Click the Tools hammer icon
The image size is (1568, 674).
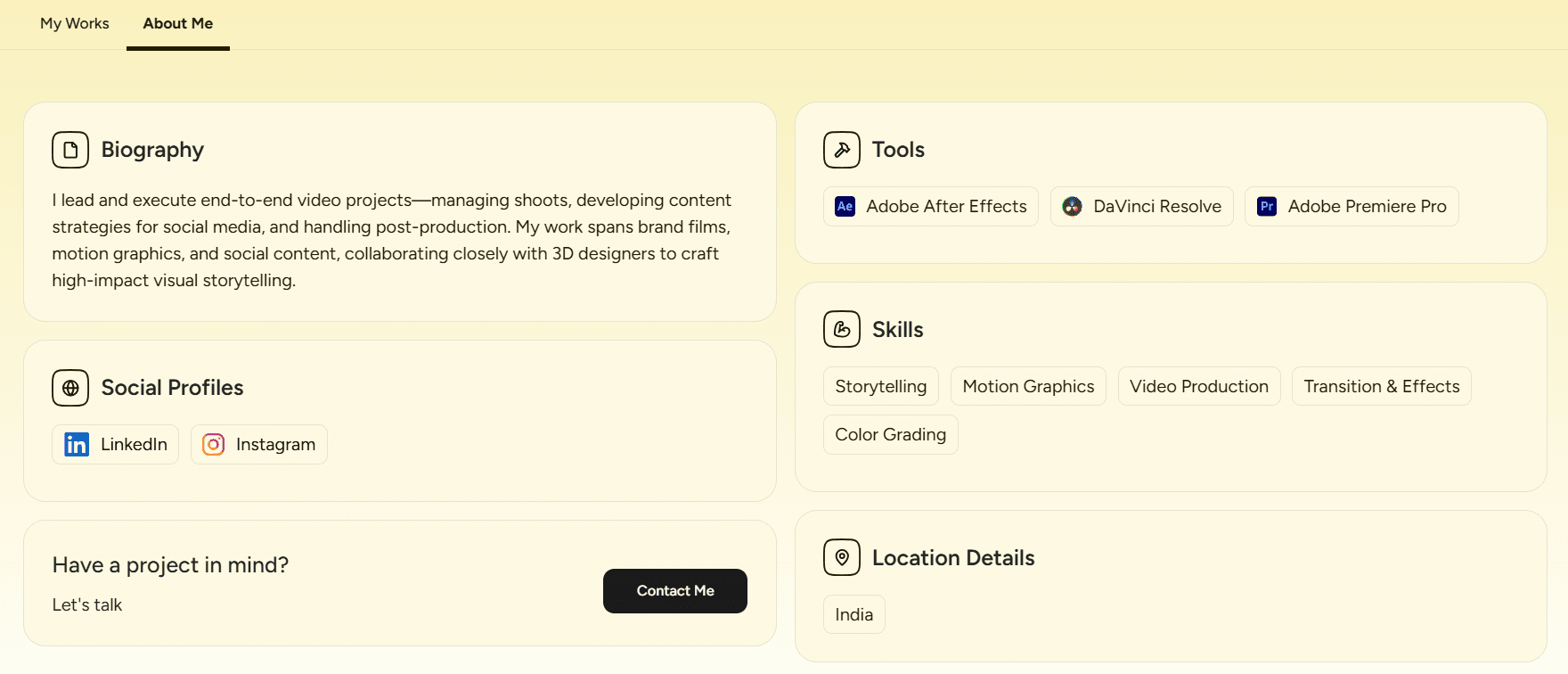842,150
